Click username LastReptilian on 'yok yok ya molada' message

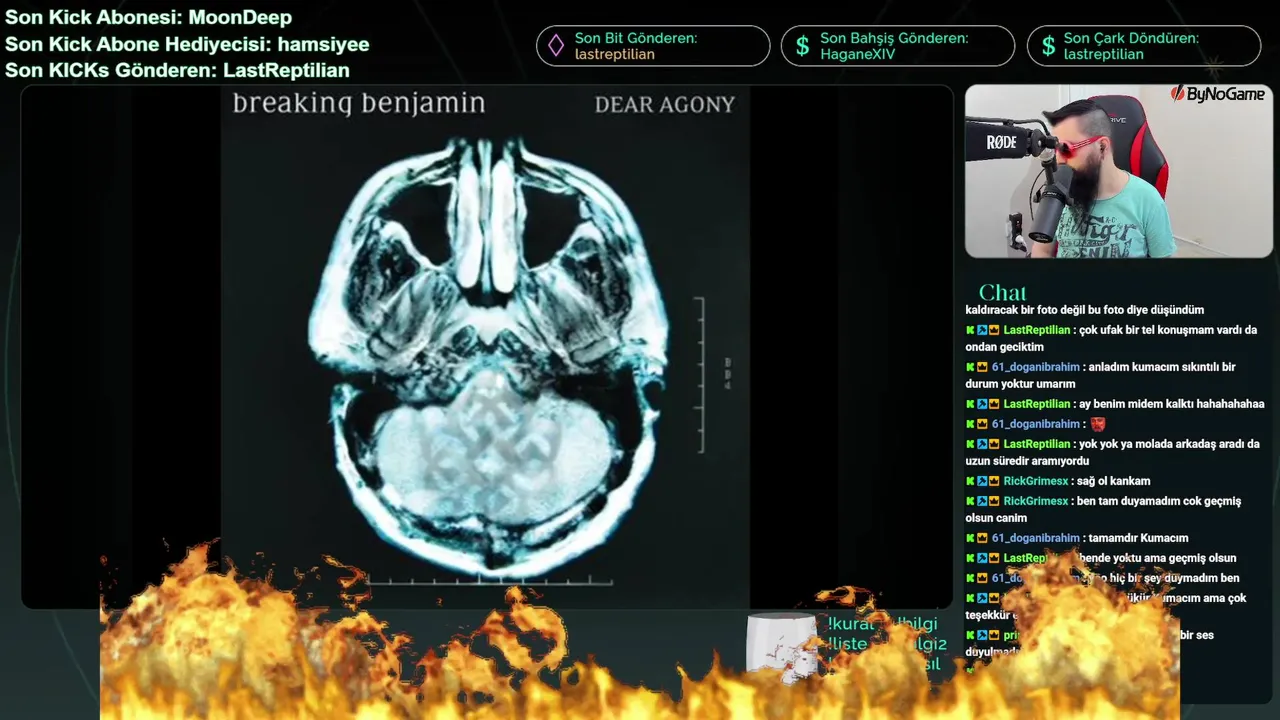coord(1037,444)
